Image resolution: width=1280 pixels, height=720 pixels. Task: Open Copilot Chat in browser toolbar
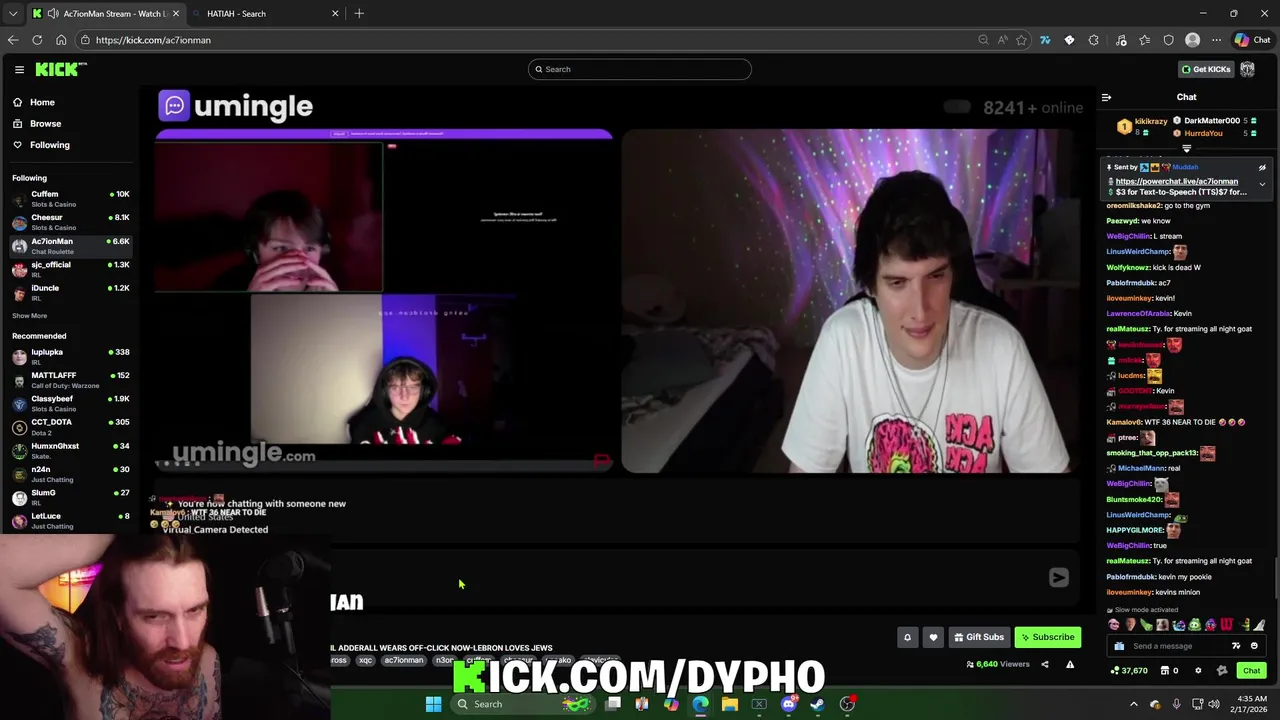(1253, 40)
